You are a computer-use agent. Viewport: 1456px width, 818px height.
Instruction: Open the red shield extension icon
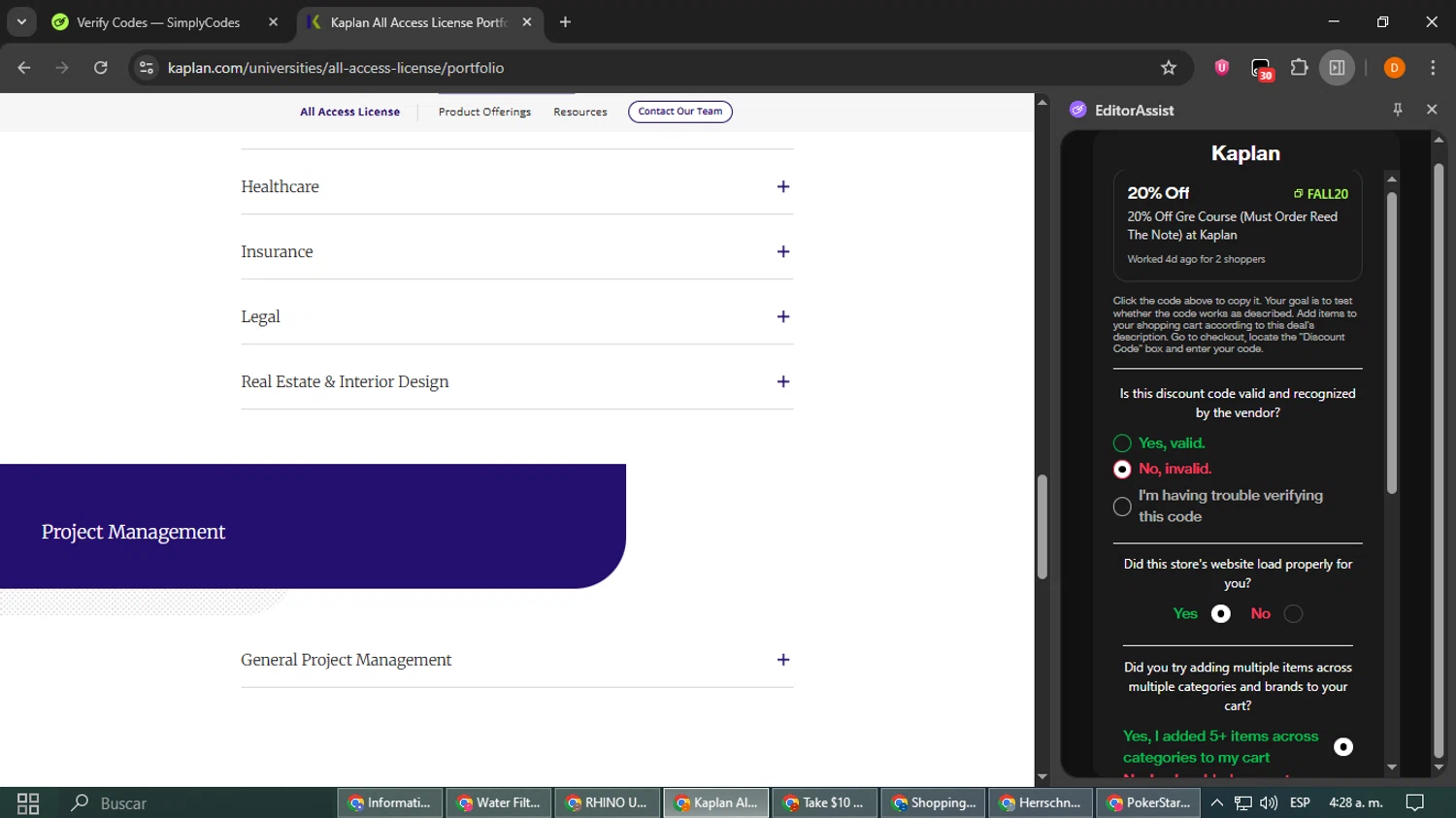coord(1222,67)
